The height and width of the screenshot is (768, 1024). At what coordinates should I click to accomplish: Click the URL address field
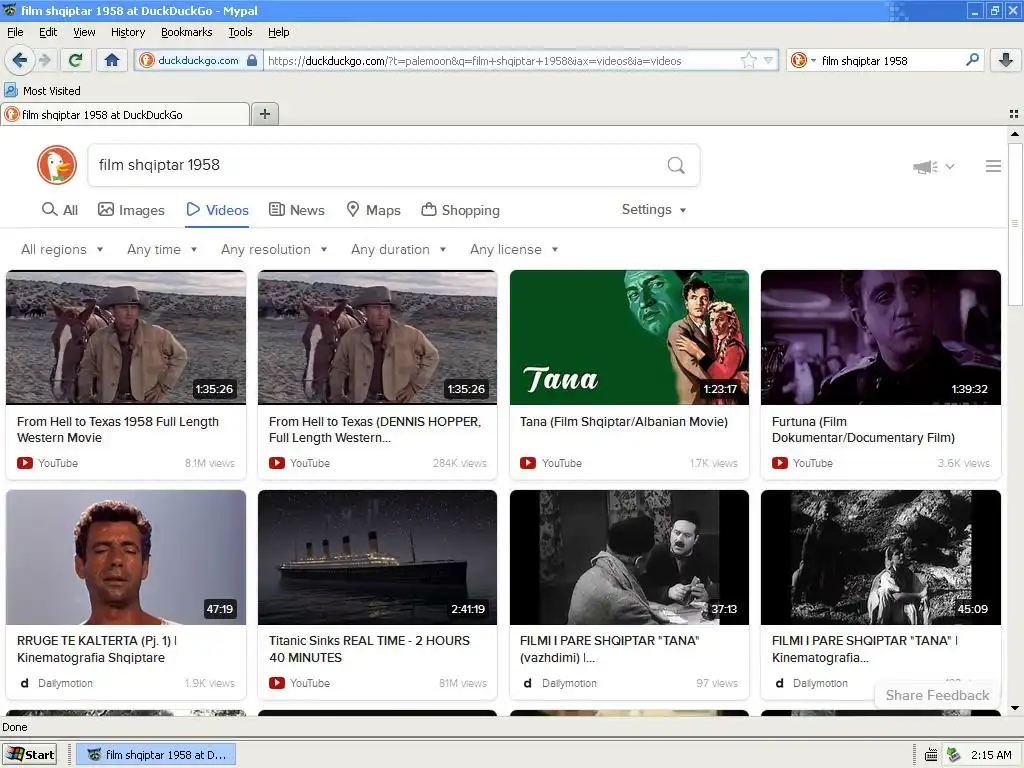503,61
